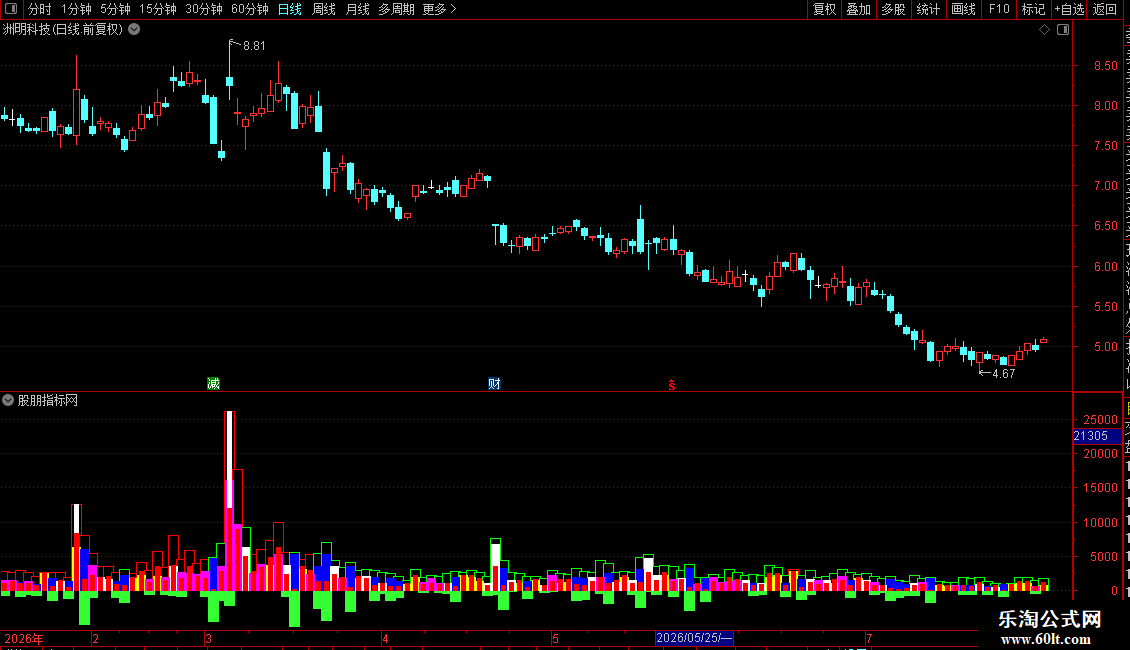The height and width of the screenshot is (650, 1130).
Task: Select the 2026/05/25 date label on timeline
Action: coord(694,638)
